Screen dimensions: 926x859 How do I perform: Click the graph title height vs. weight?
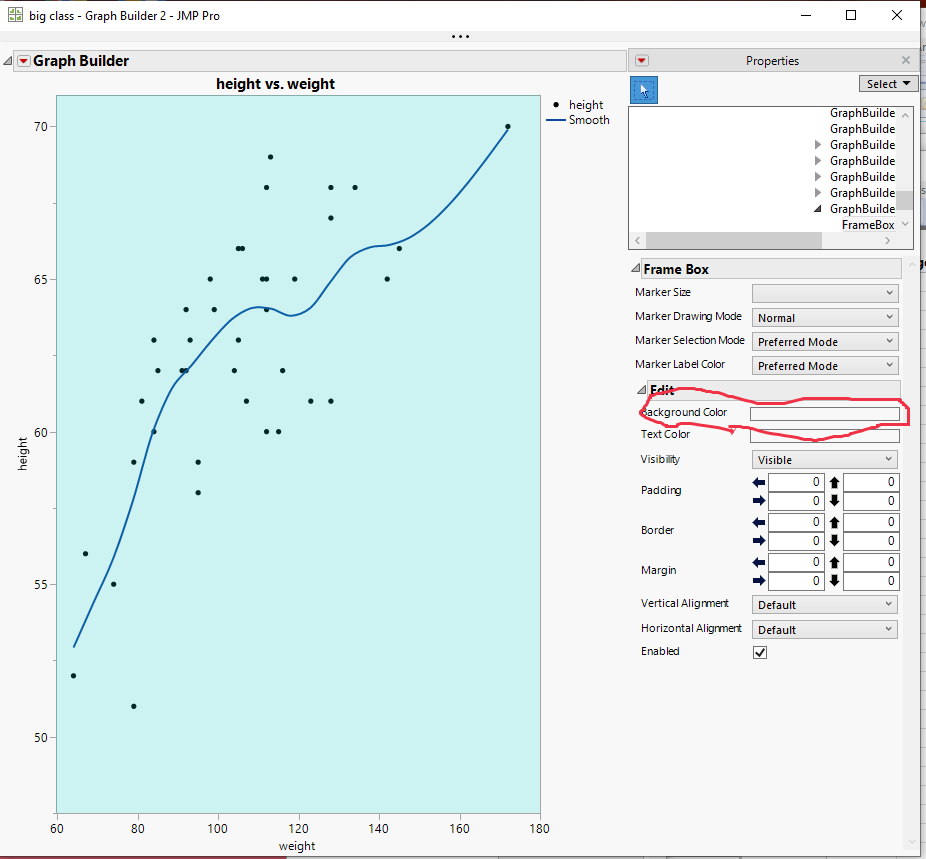click(275, 84)
